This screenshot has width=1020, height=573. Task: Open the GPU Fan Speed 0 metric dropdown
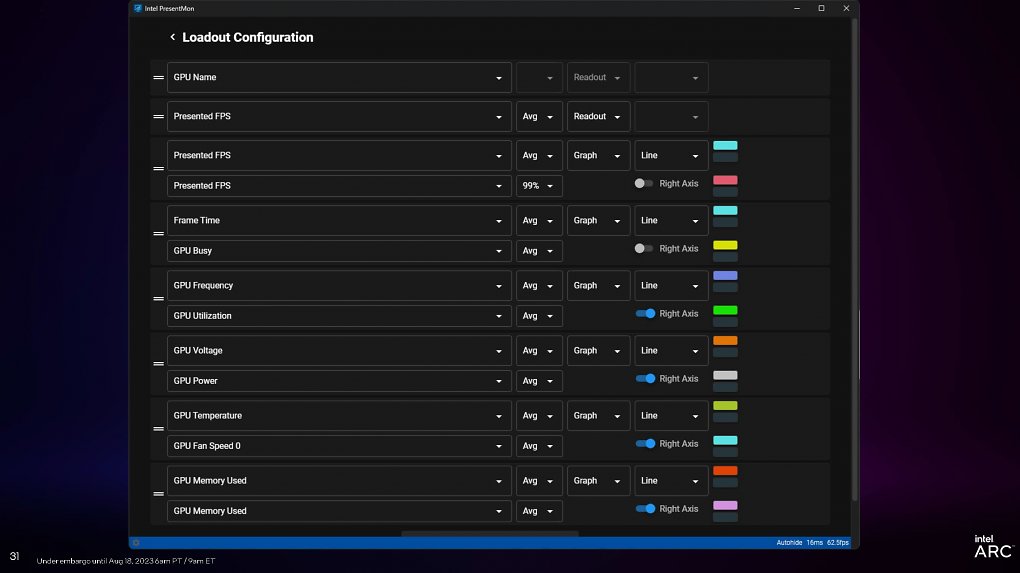[x=339, y=446]
